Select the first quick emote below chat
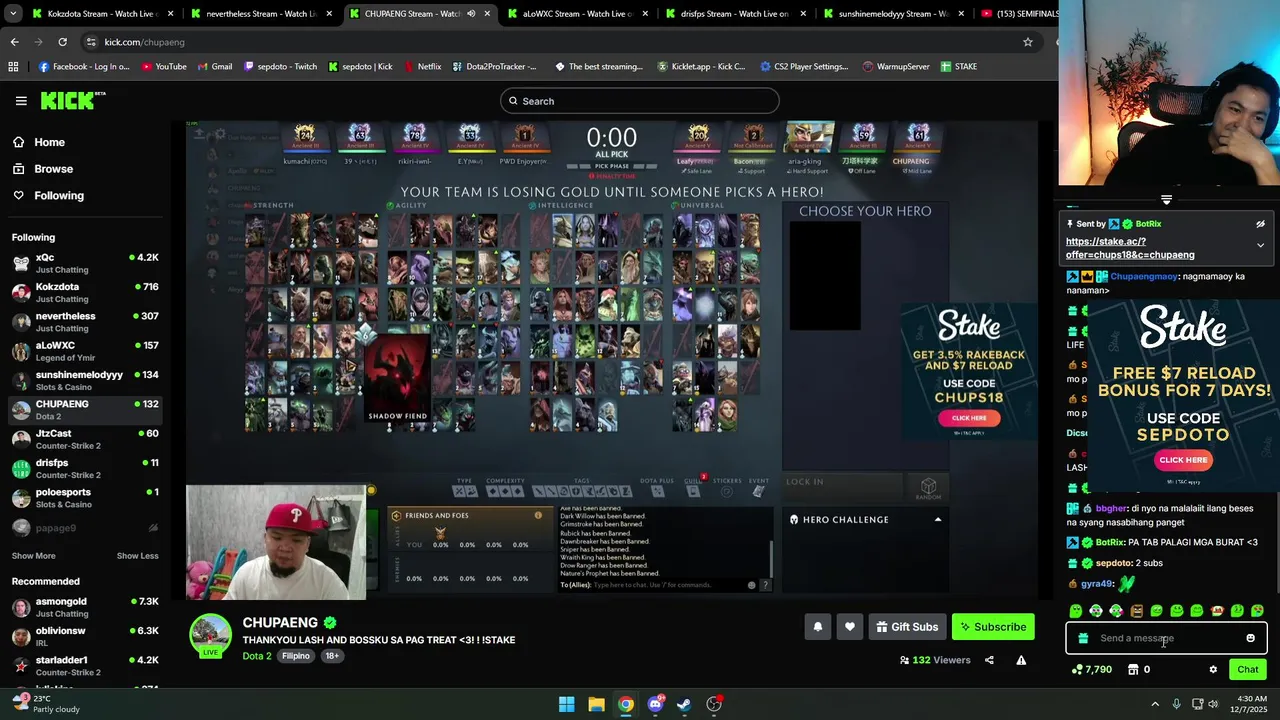The image size is (1280, 720). (1076, 611)
